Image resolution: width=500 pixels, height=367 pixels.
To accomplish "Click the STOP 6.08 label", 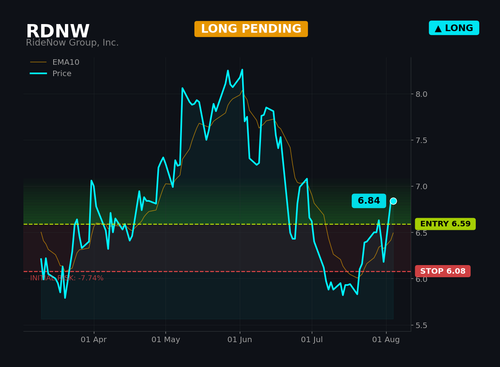I will tap(443, 271).
